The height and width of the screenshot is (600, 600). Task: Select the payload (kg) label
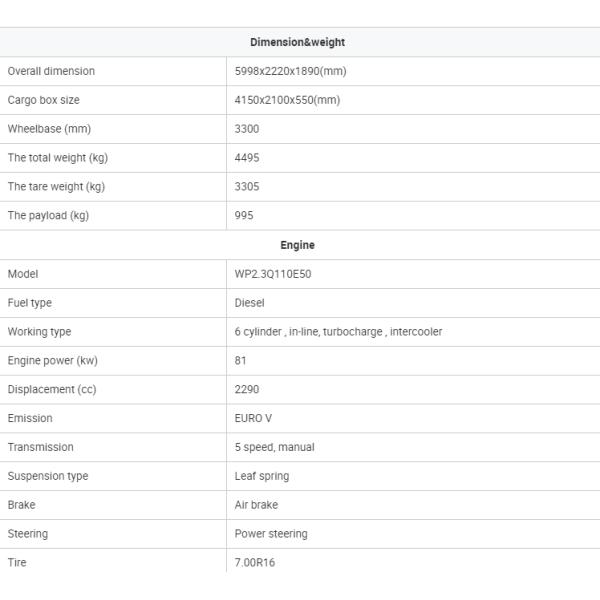click(x=48, y=215)
